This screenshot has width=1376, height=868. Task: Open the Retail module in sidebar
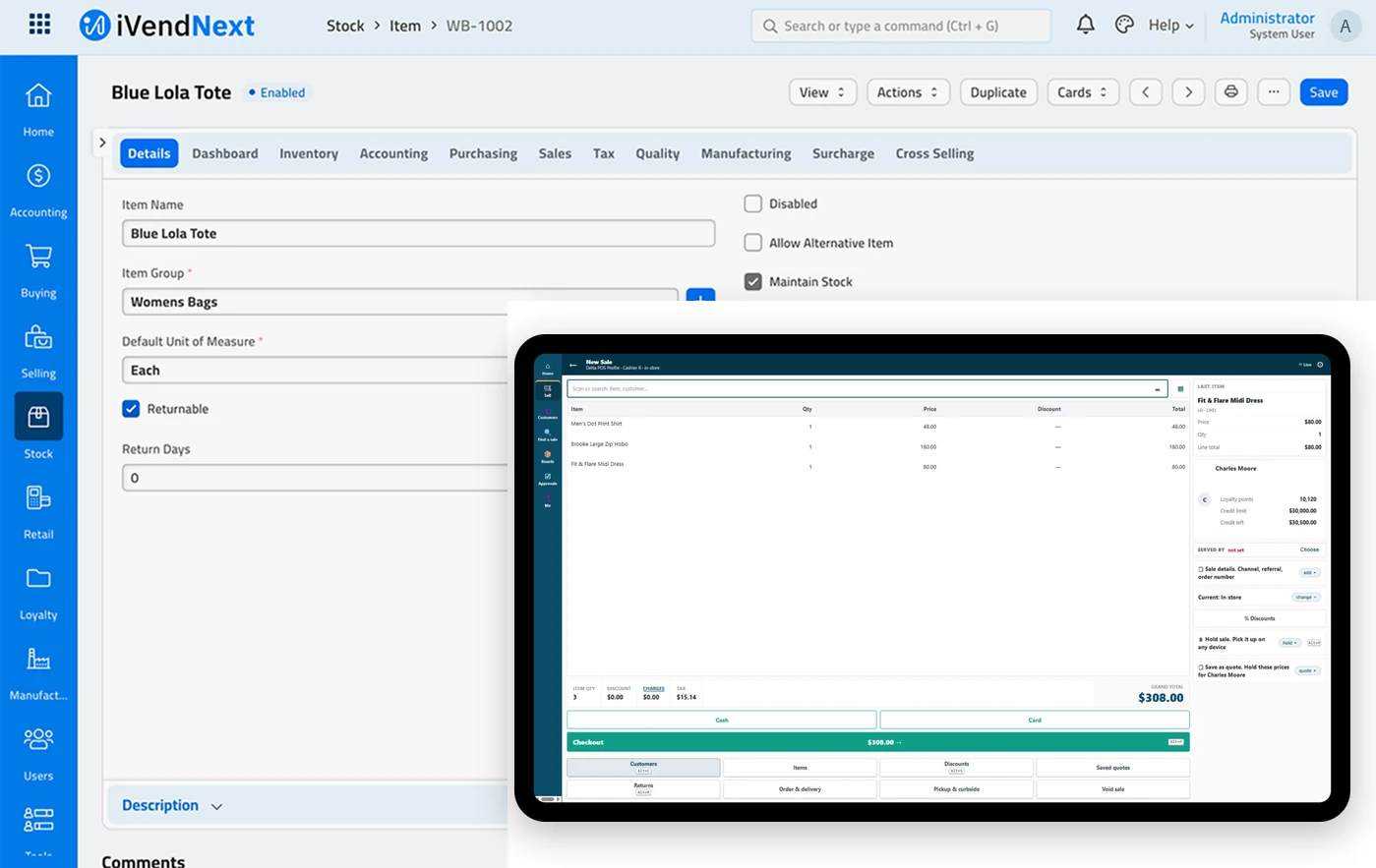click(38, 512)
